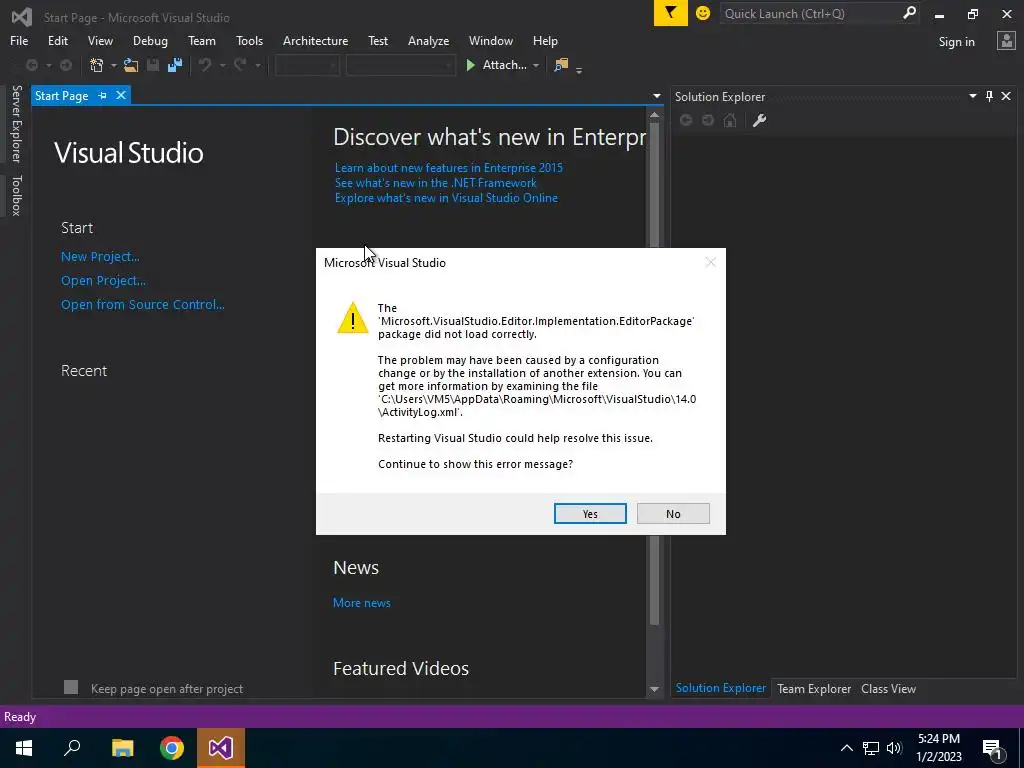Click the Open File toolbar icon

[131, 65]
